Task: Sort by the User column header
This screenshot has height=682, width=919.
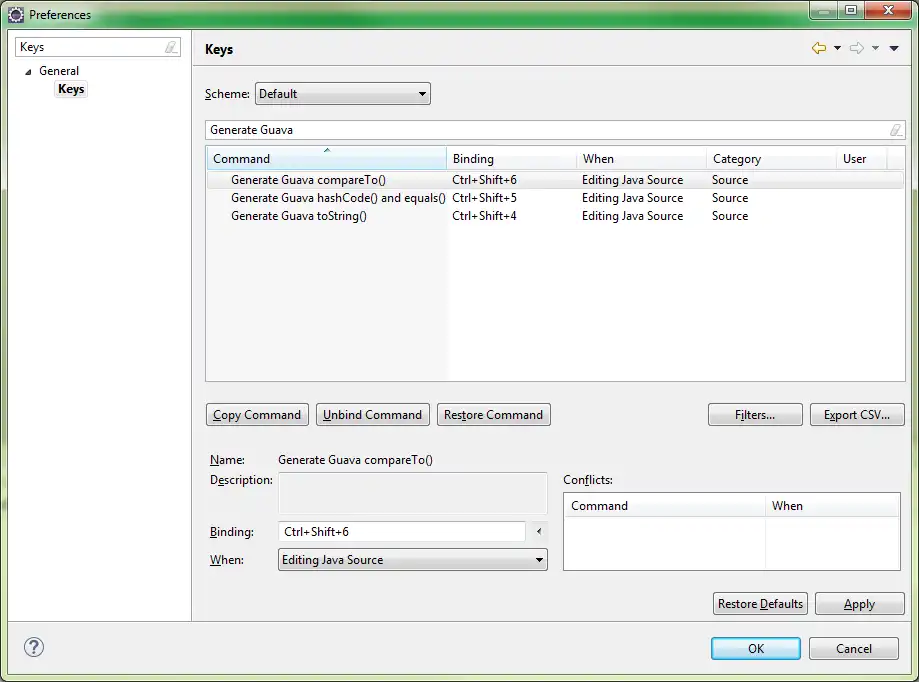Action: tap(862, 159)
